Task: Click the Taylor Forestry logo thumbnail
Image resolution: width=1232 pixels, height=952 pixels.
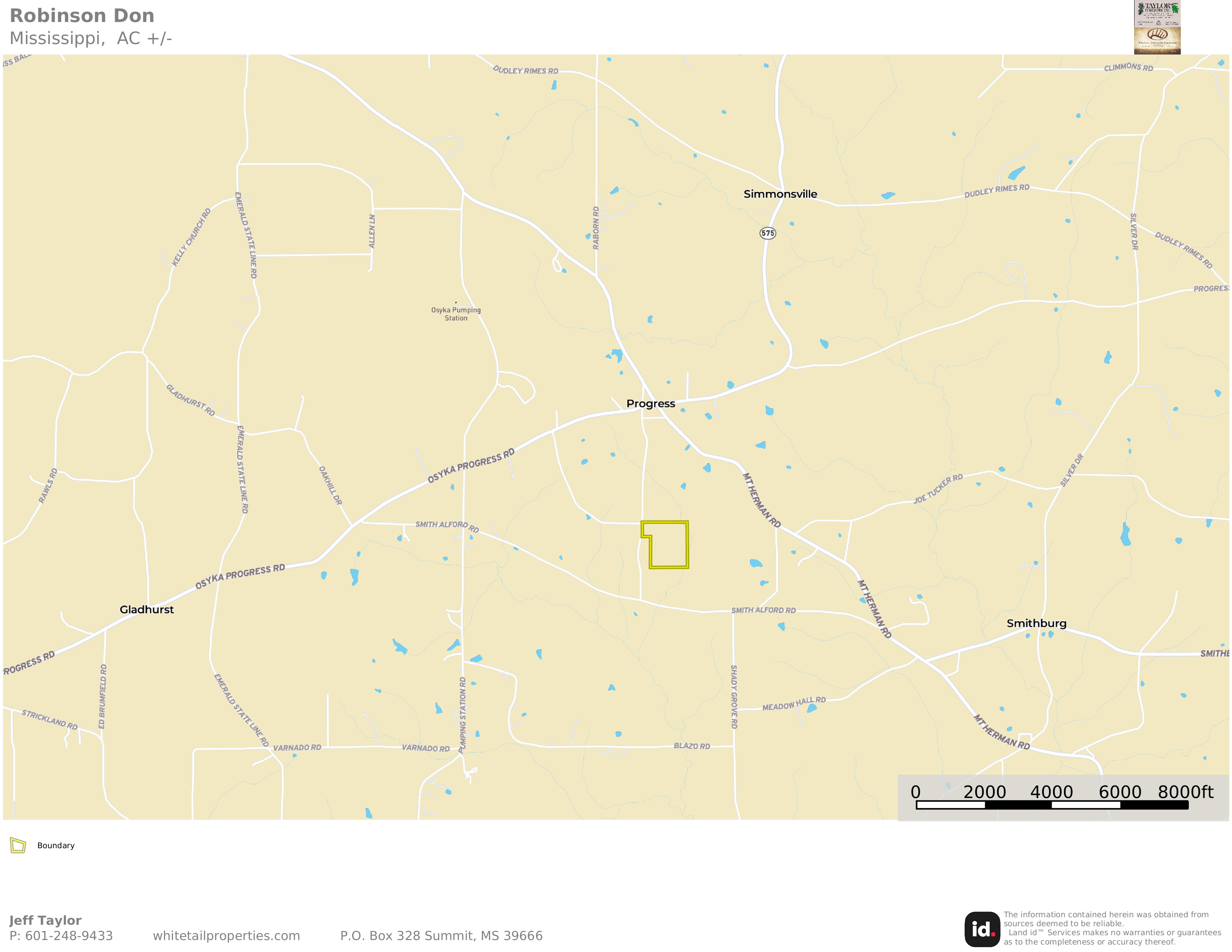Action: tap(1157, 27)
